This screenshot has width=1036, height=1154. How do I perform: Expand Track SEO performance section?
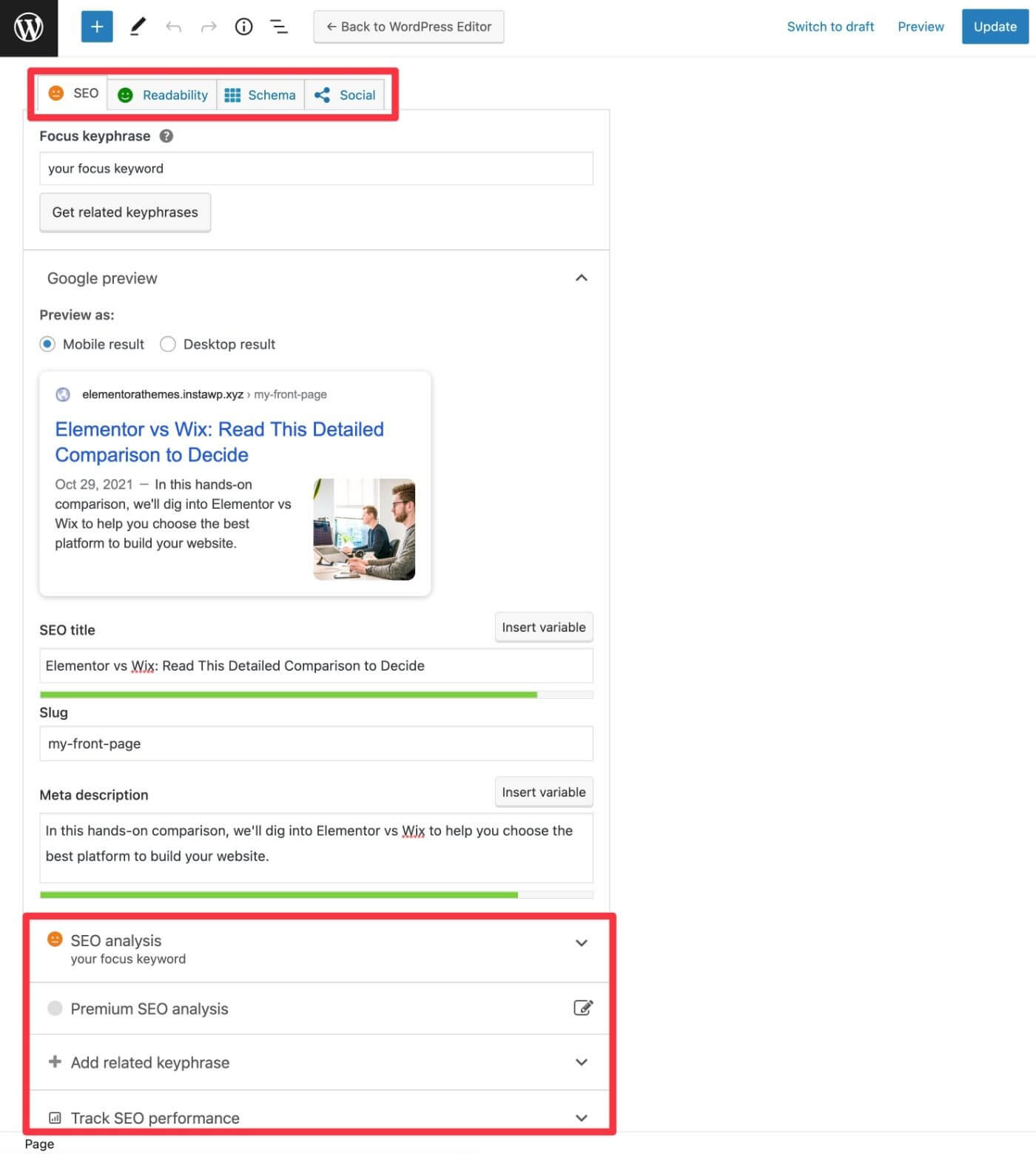582,1118
